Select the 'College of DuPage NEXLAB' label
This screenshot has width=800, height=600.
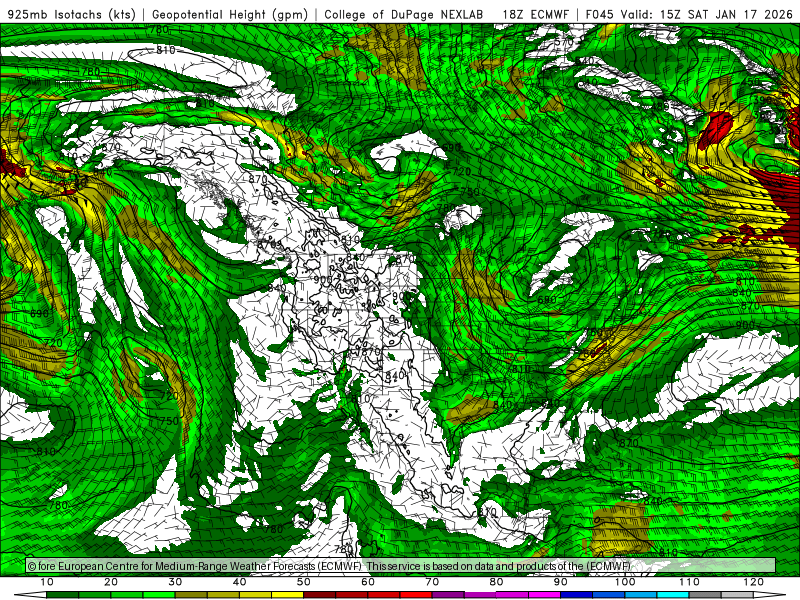pyautogui.click(x=403, y=14)
